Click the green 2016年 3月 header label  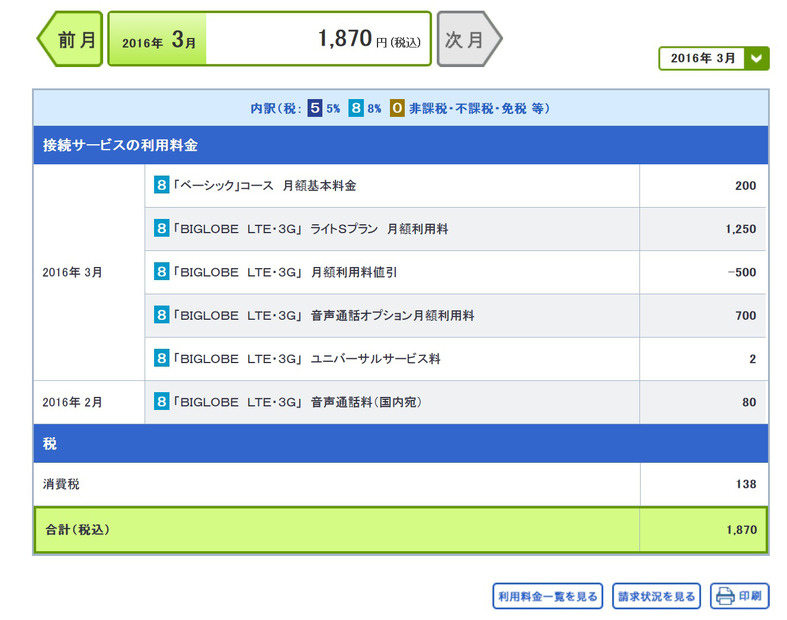(x=158, y=39)
